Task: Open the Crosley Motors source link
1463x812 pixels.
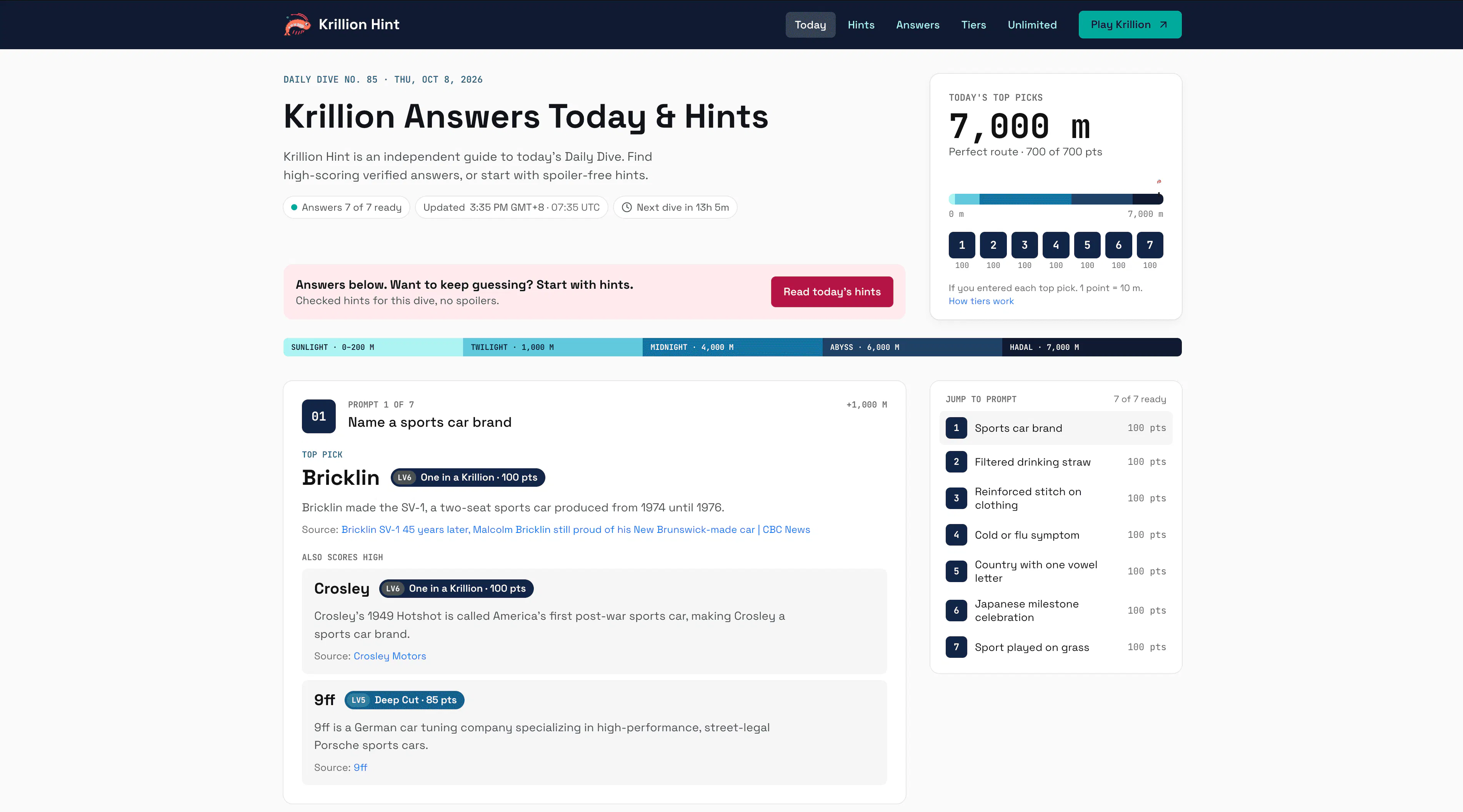Action: point(390,656)
